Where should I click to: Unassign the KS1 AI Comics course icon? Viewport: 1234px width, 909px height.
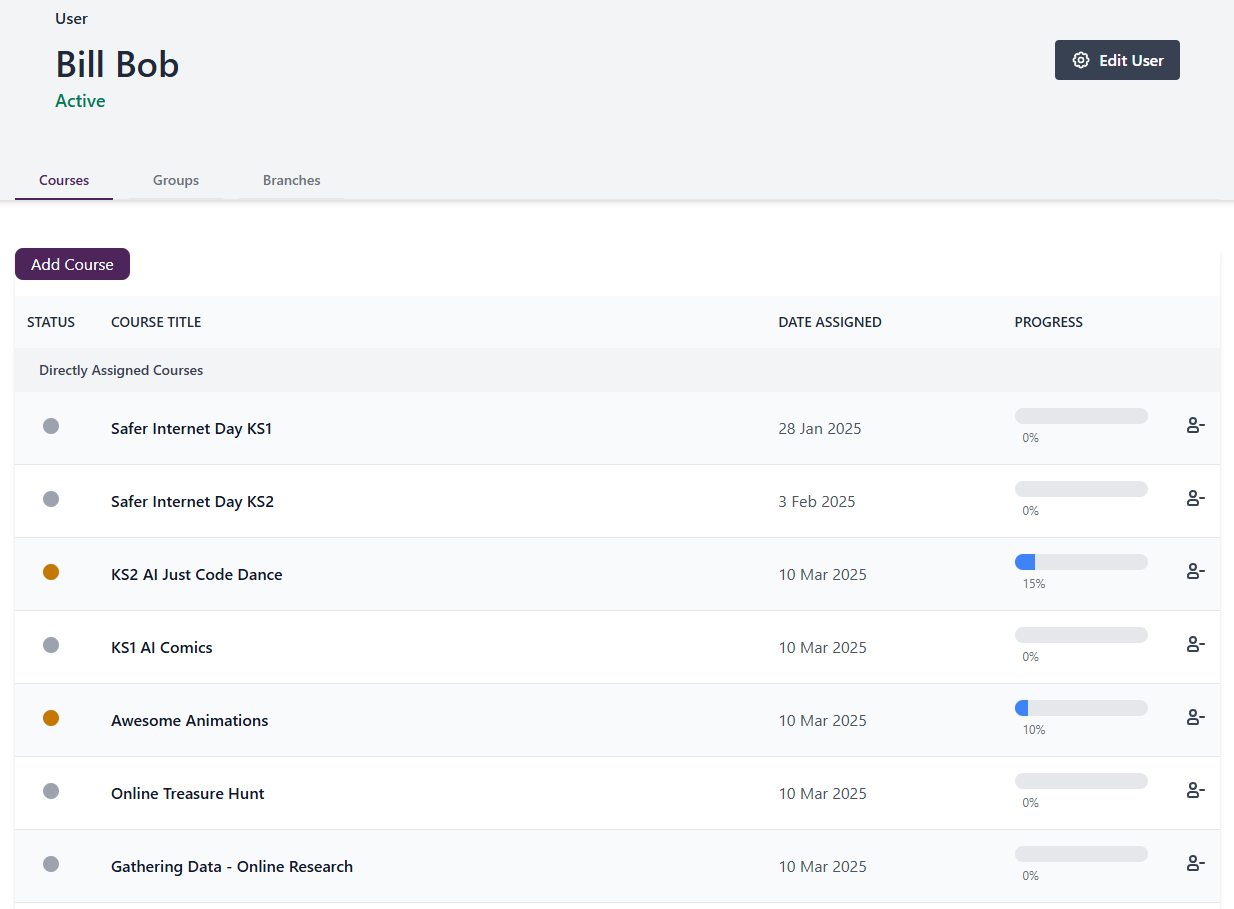[1195, 645]
